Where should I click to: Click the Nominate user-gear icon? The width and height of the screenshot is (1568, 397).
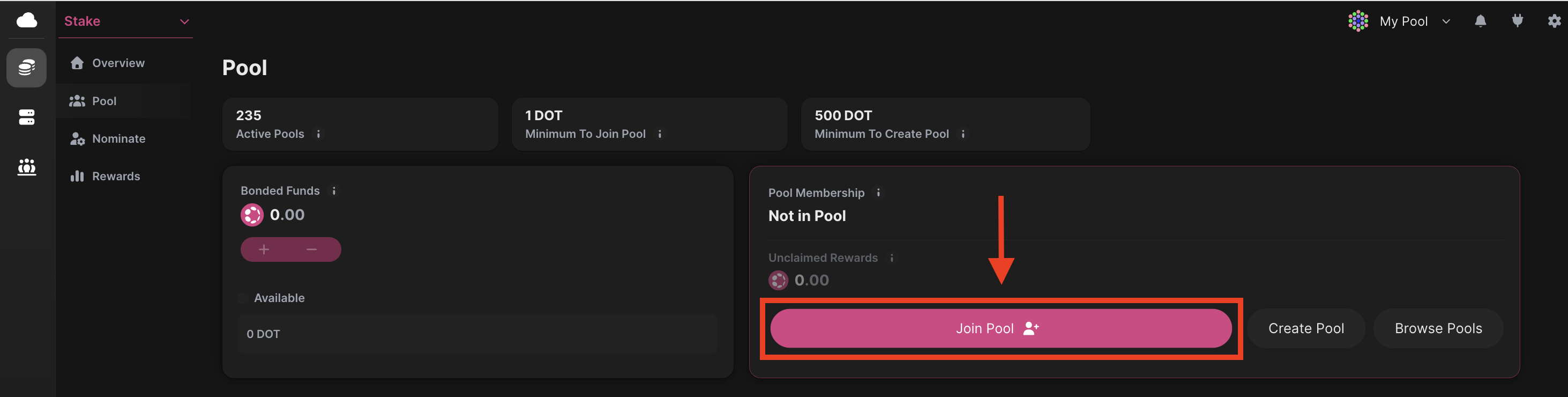[x=77, y=138]
